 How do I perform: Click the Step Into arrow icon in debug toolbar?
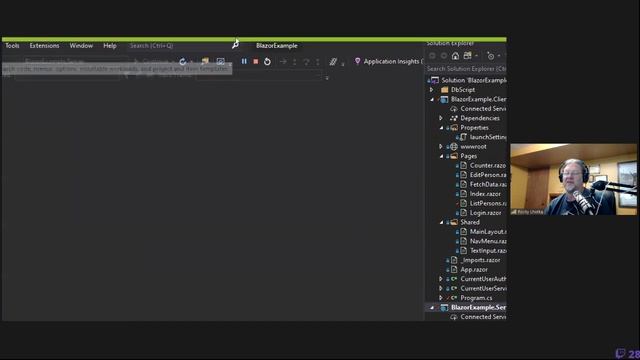pos(295,62)
